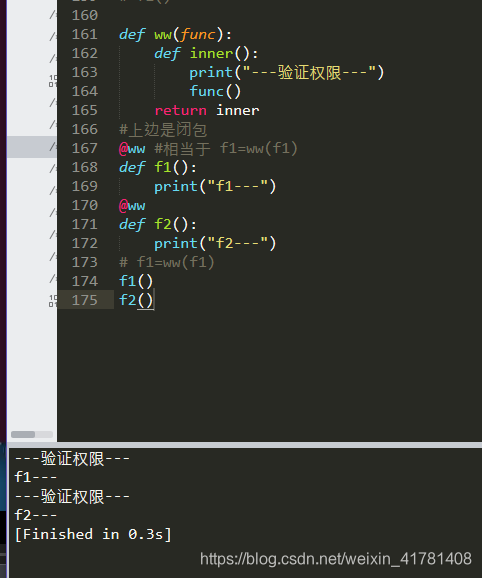The image size is (482, 578).
Task: Click line number 171 in the gutter
Action: pos(85,224)
